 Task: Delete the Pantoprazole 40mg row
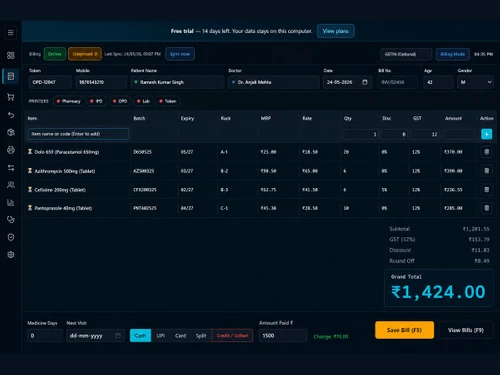pos(487,208)
